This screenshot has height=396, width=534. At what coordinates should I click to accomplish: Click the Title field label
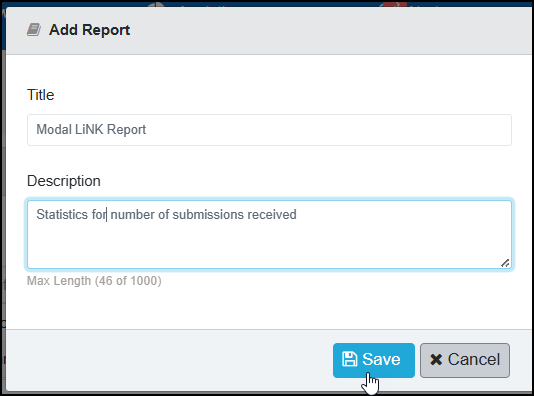pos(41,95)
